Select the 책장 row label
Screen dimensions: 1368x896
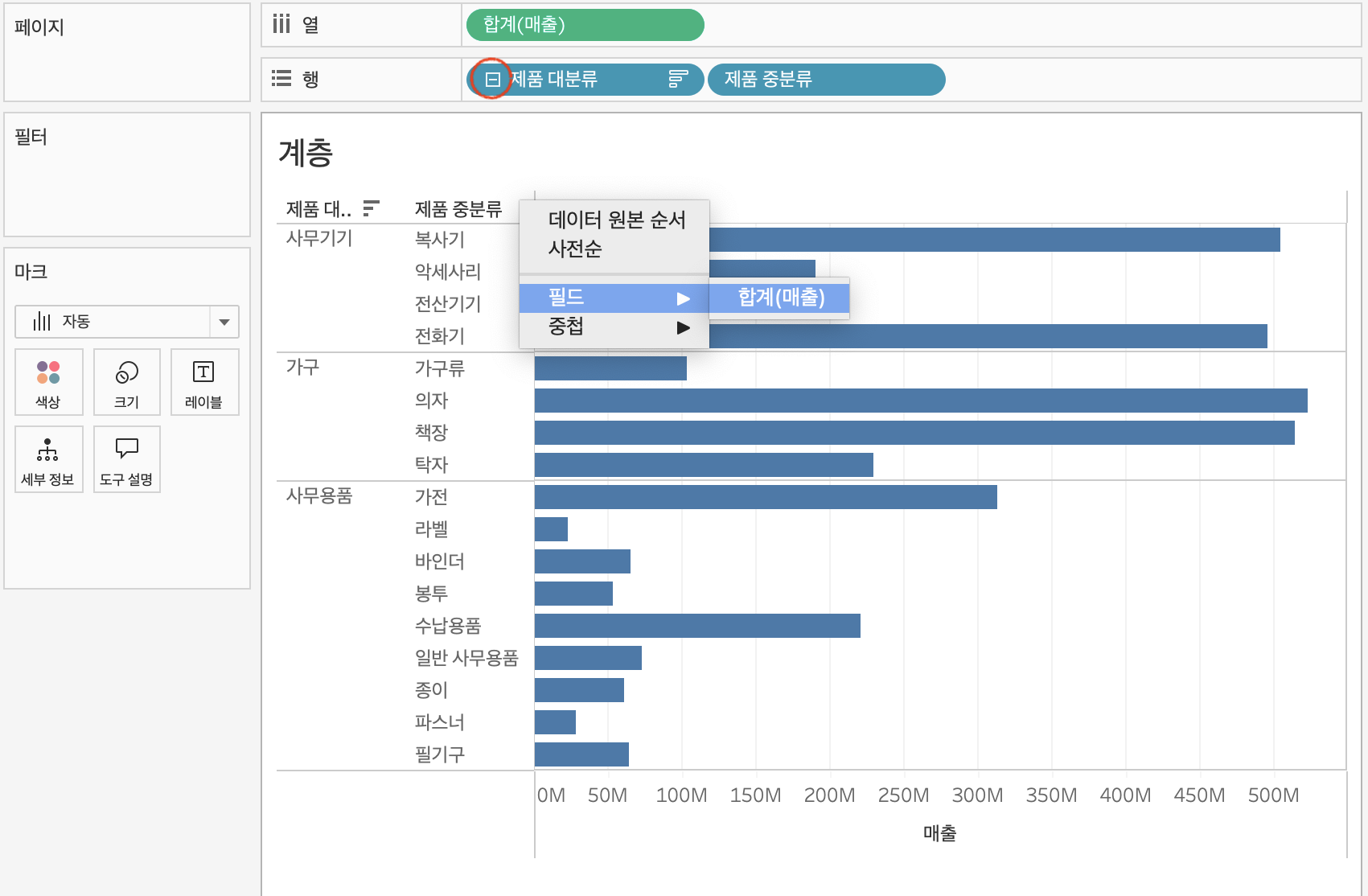[x=431, y=433]
